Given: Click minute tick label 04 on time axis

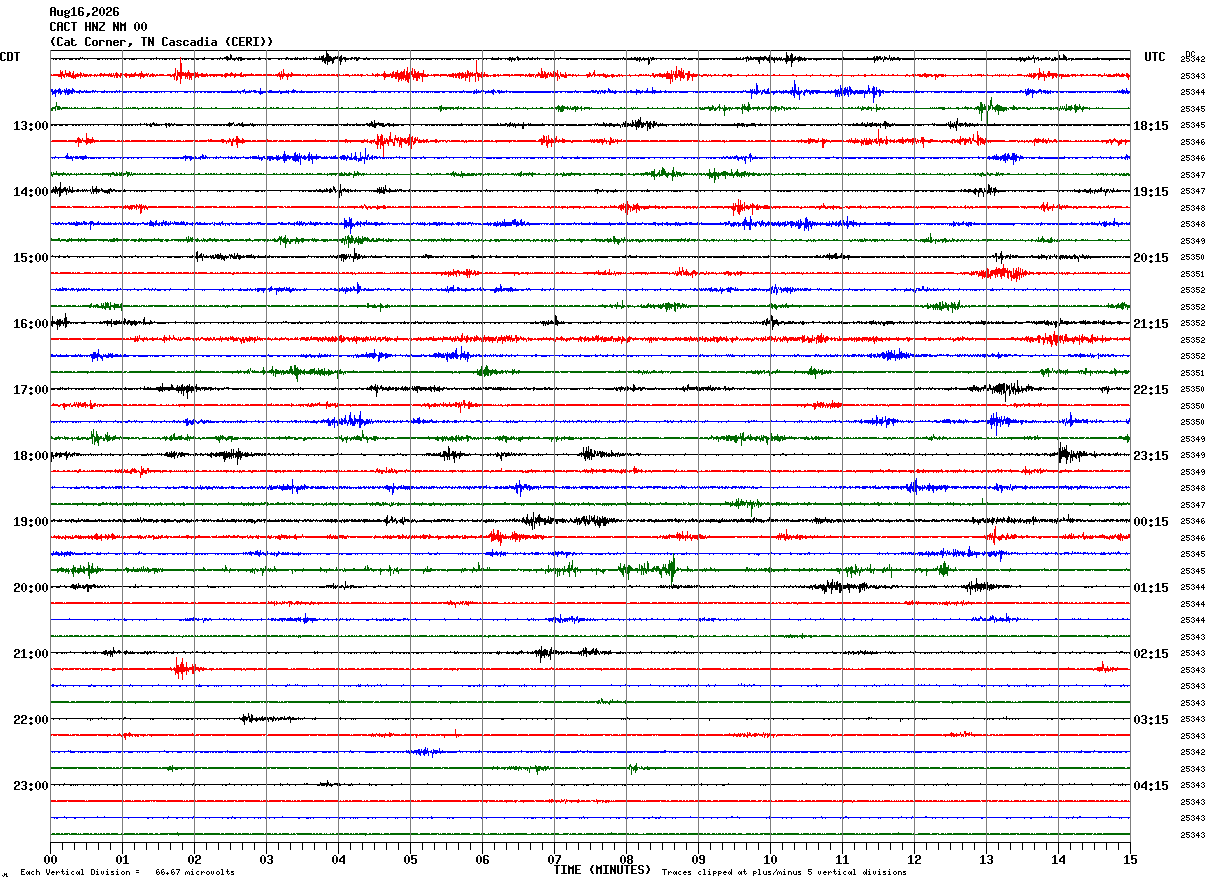Looking at the screenshot, I should (x=338, y=859).
